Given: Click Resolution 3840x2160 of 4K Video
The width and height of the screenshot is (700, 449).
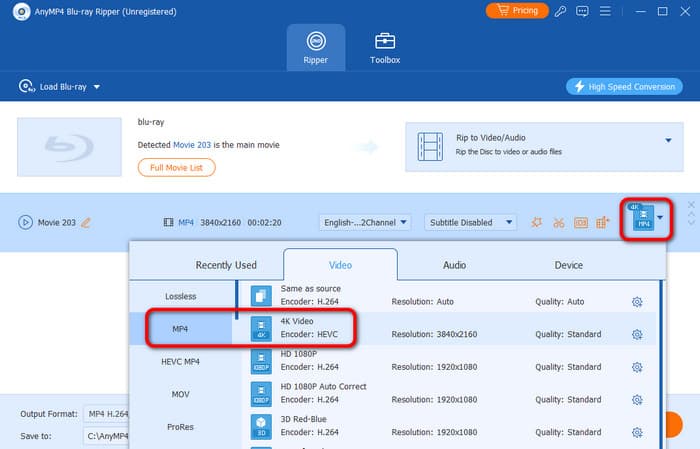Looking at the screenshot, I should click(434, 334).
